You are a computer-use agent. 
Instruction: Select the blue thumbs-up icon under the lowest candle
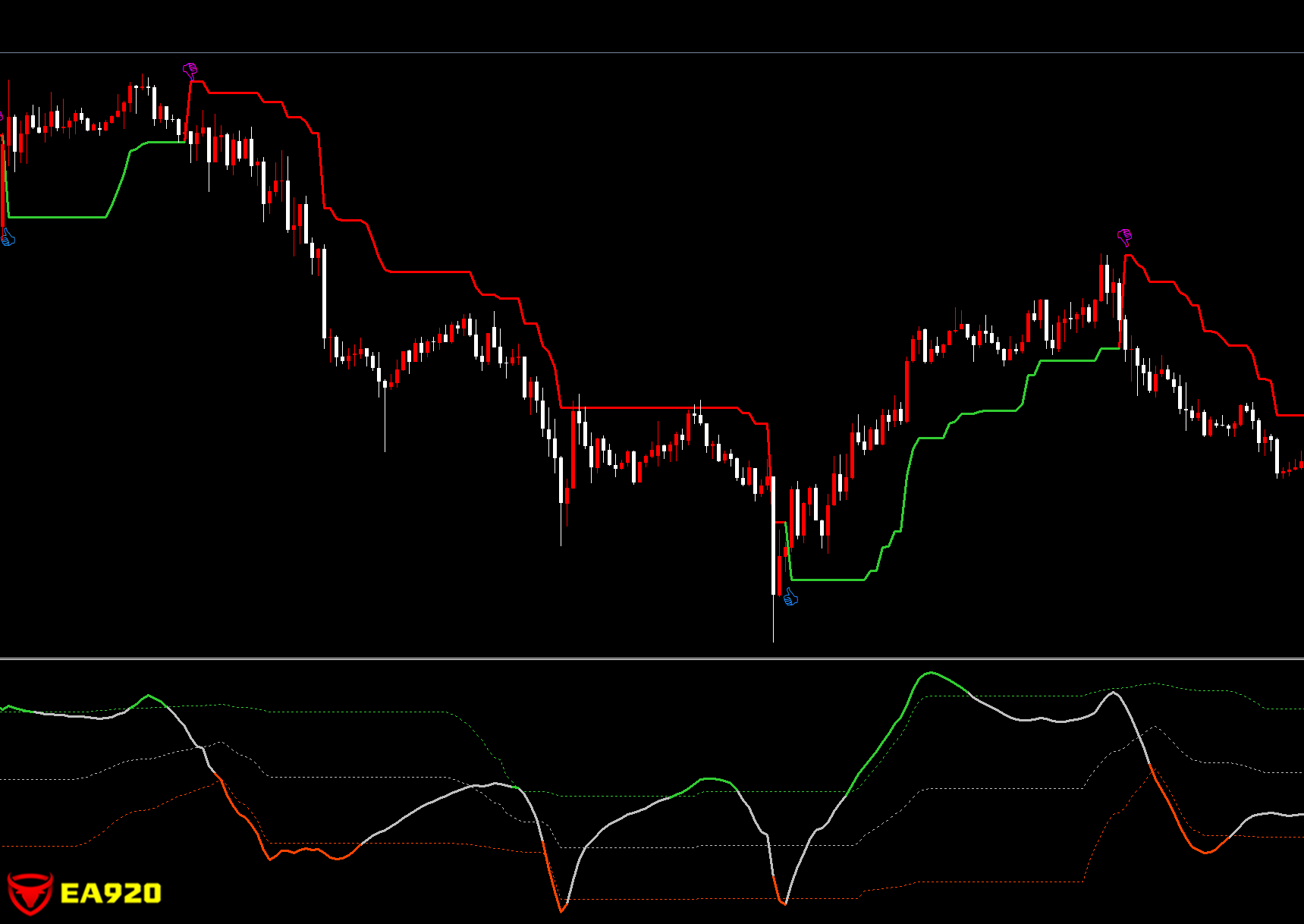pos(790,597)
